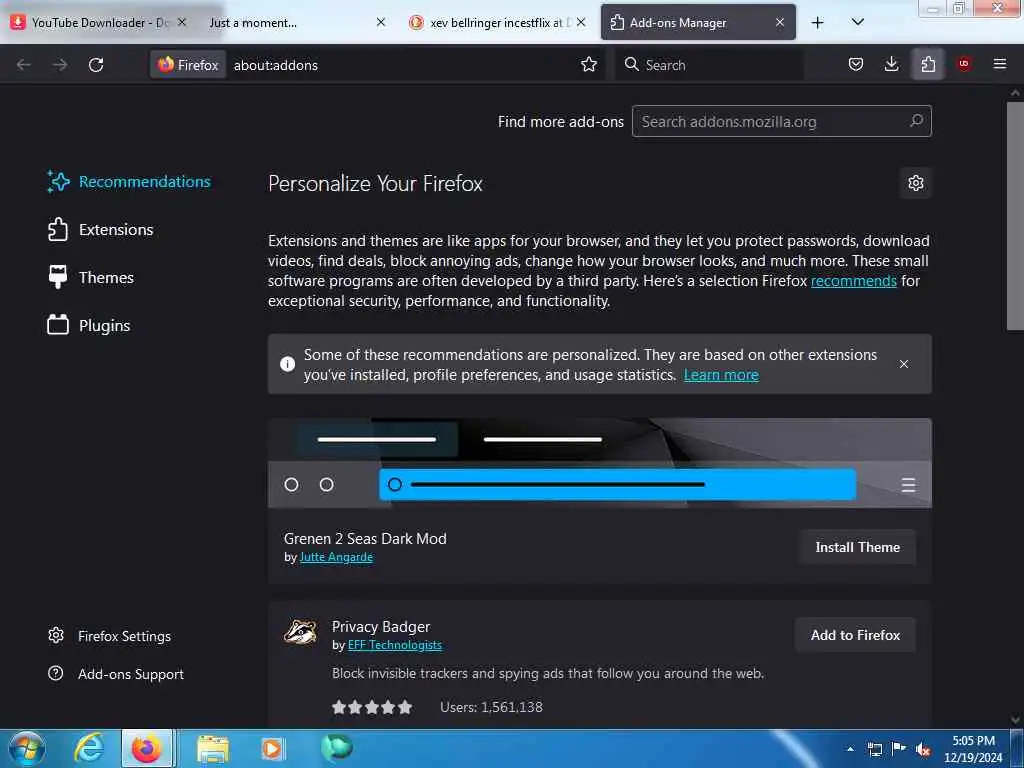This screenshot has width=1024, height=768.
Task: Click the Firefox taskbar icon
Action: (x=147, y=748)
